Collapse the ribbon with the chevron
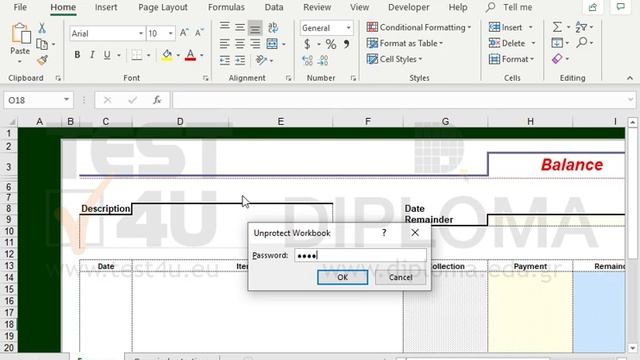The image size is (640, 360). coord(630,78)
